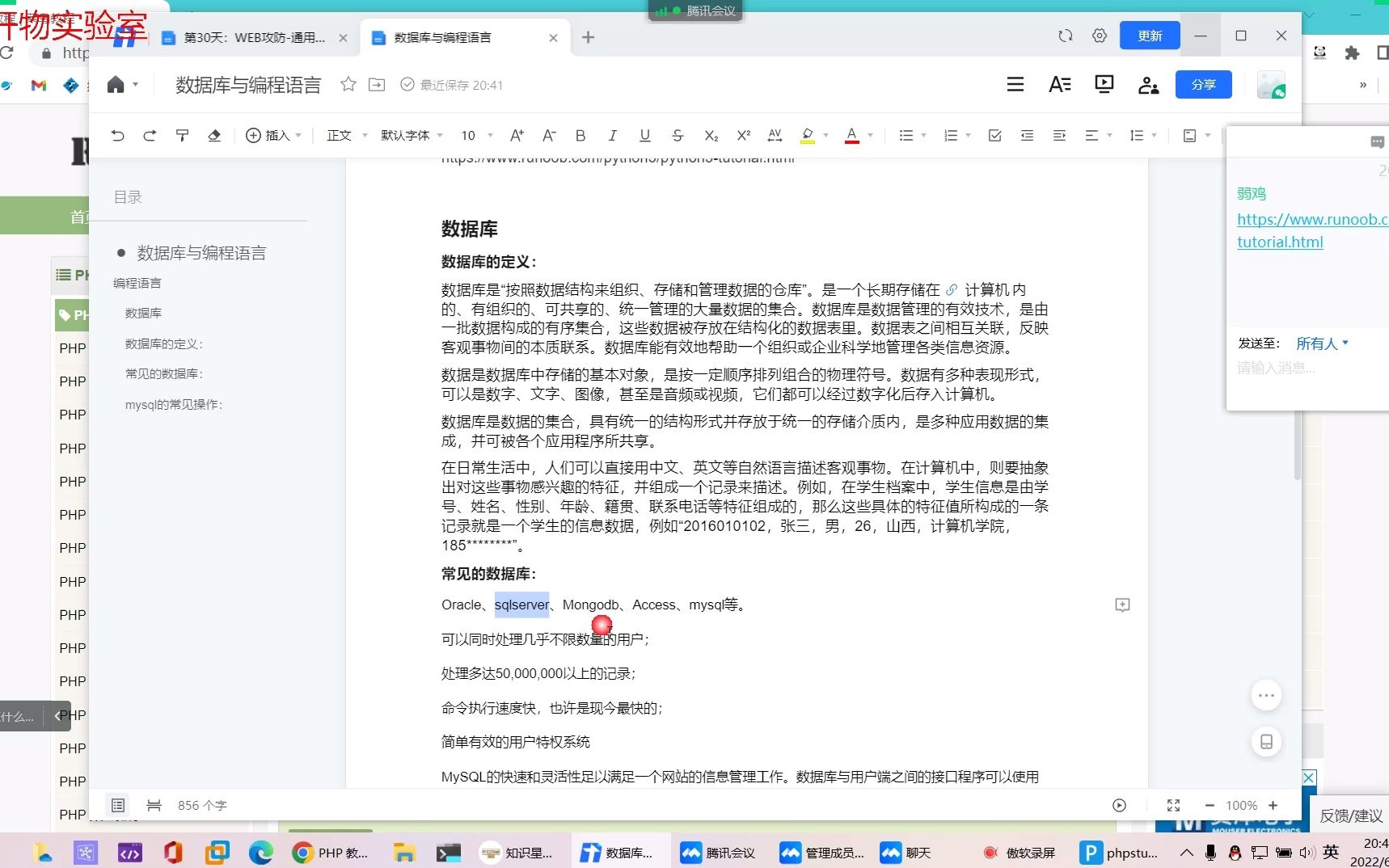The image size is (1389, 868).
Task: Increase font size with A+ icon
Action: [x=517, y=136]
